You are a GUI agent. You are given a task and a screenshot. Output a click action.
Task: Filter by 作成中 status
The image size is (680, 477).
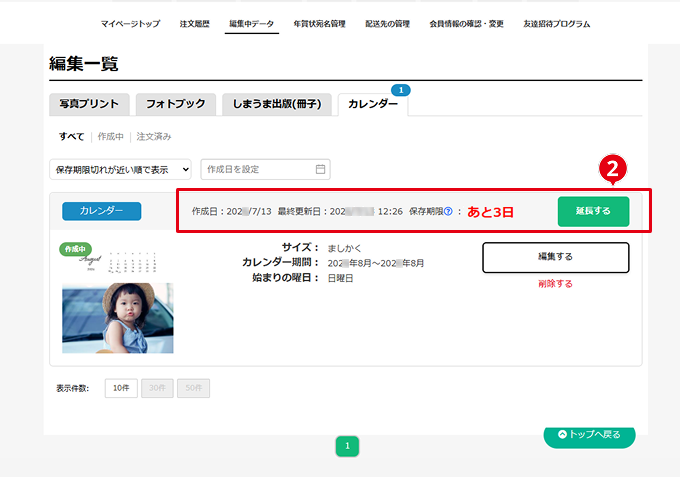point(111,137)
